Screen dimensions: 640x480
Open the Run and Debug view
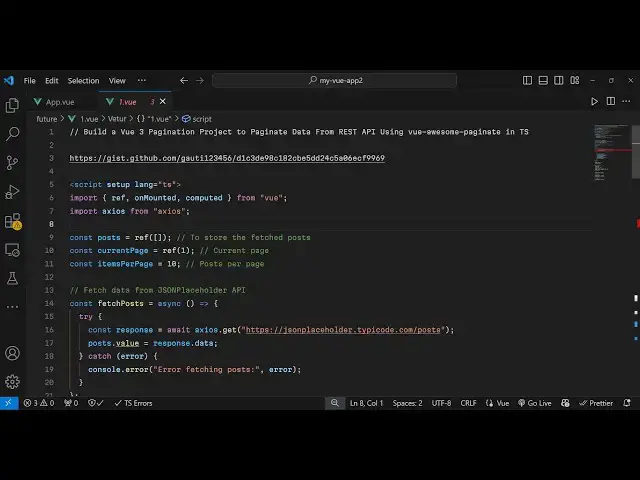pos(12,191)
